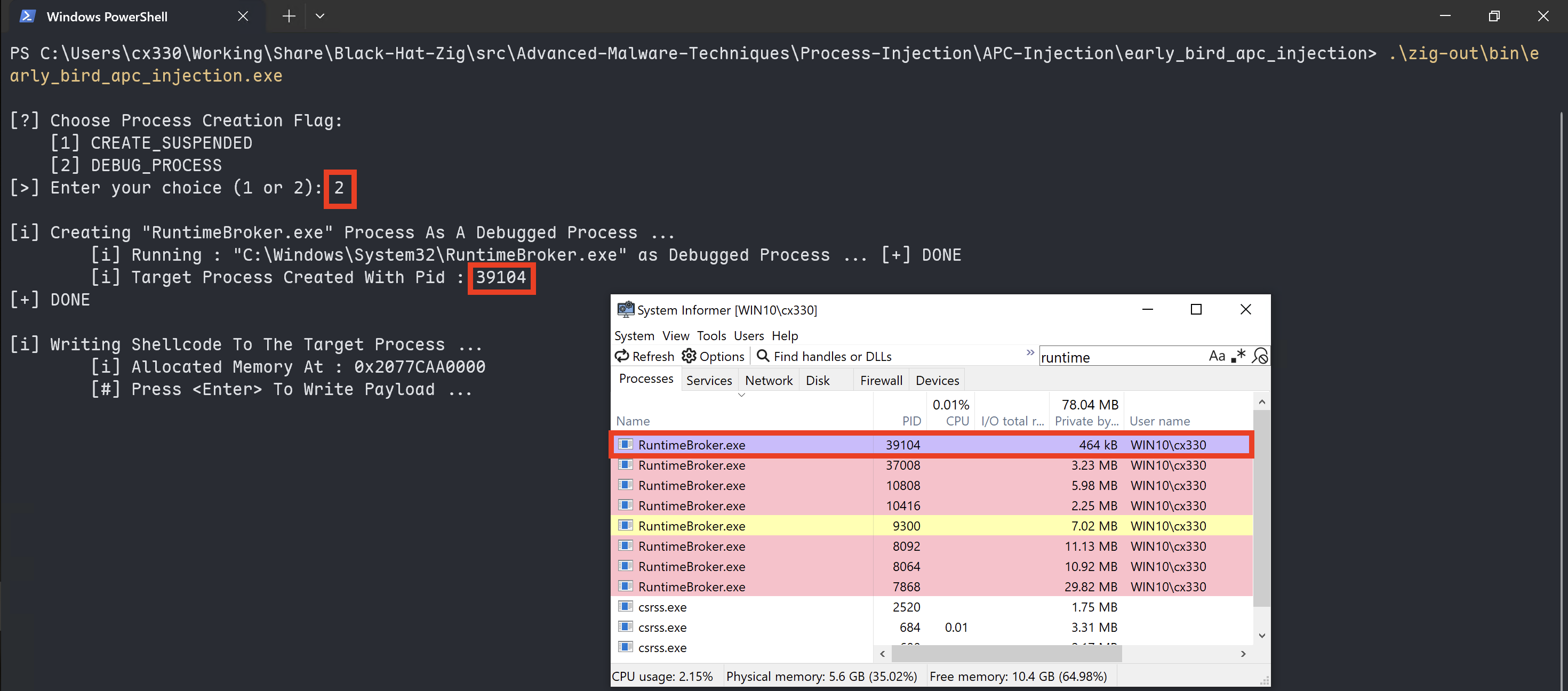Click the Refresh toolbar icon
The height and width of the screenshot is (691, 1568).
(x=621, y=356)
